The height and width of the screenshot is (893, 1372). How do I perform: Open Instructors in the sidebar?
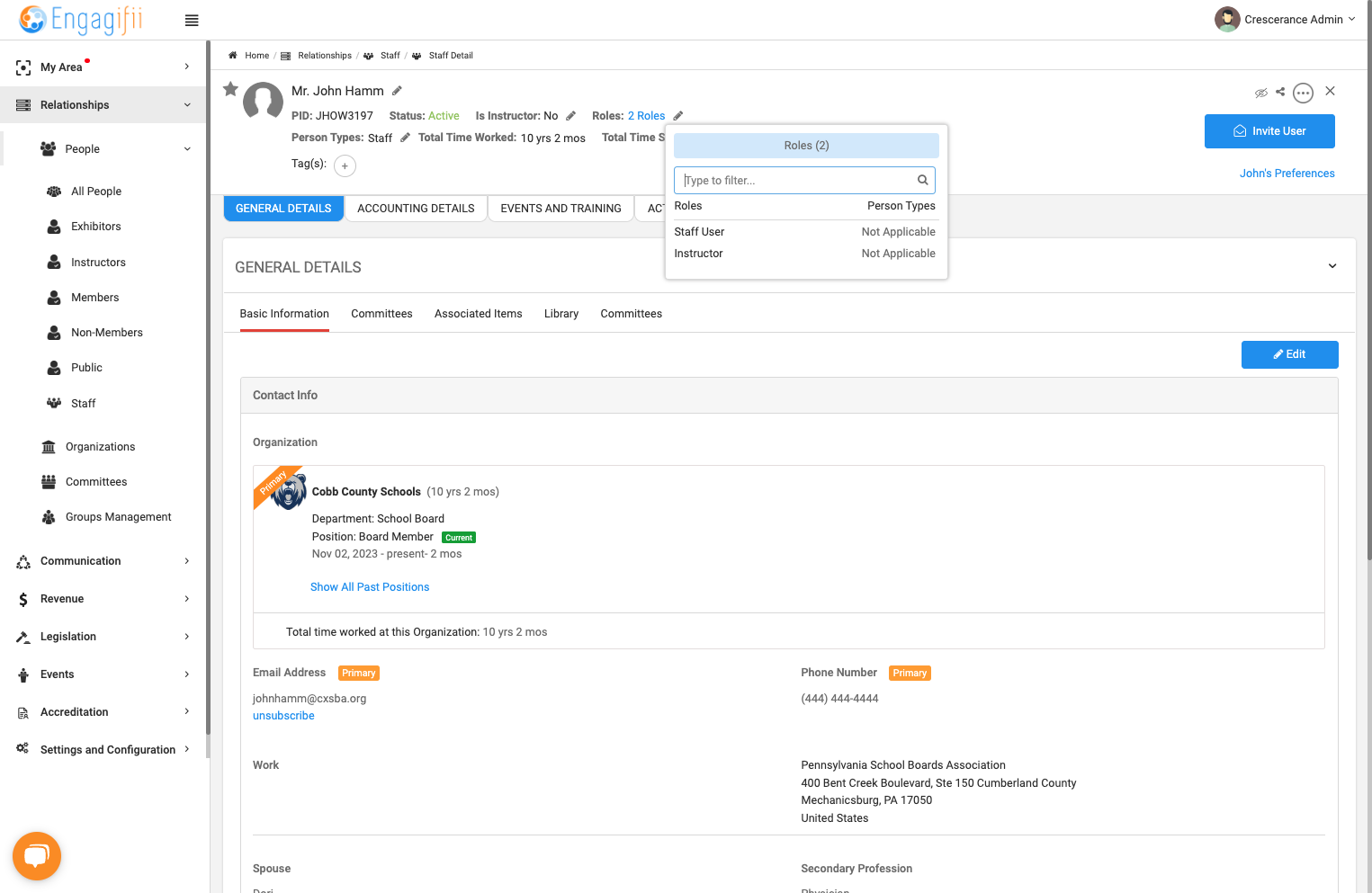[98, 263]
